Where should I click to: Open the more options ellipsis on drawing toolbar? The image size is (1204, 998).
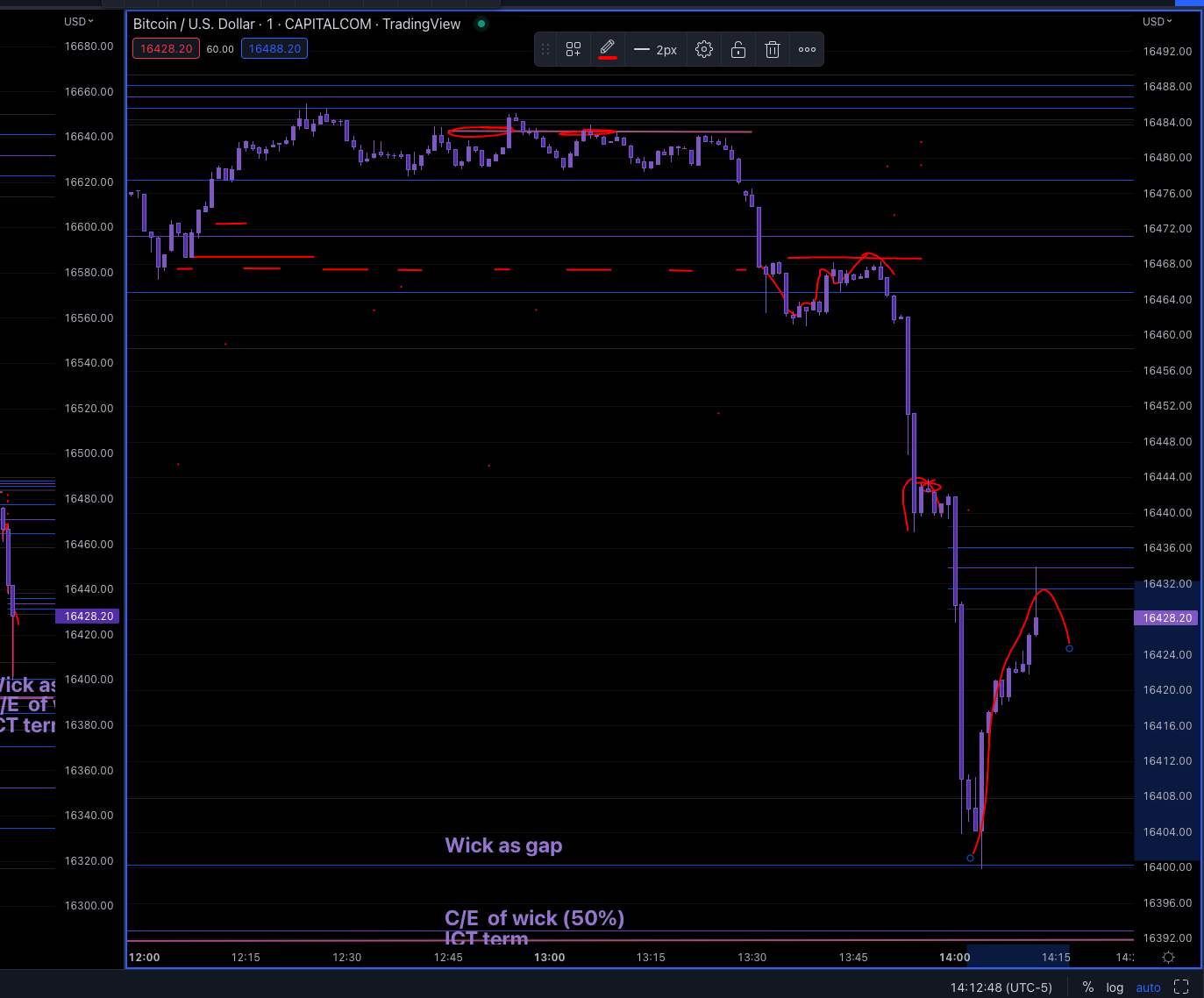click(807, 49)
